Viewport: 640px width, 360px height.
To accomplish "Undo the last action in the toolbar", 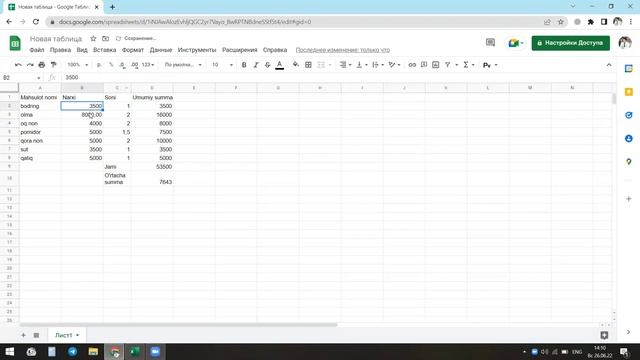I will pos(18,65).
